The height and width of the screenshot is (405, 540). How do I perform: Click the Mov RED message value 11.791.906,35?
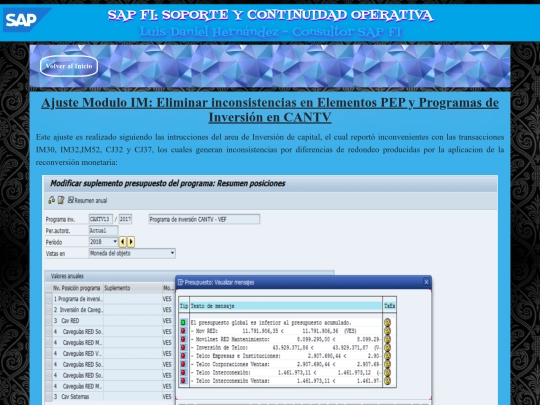click(260, 331)
